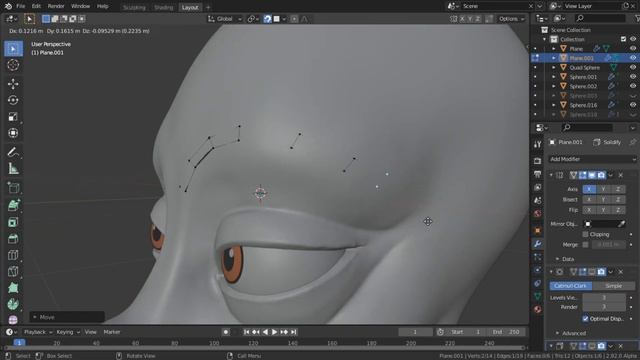Open the Window menu
The width and height of the screenshot is (640, 360).
tap(80, 6)
